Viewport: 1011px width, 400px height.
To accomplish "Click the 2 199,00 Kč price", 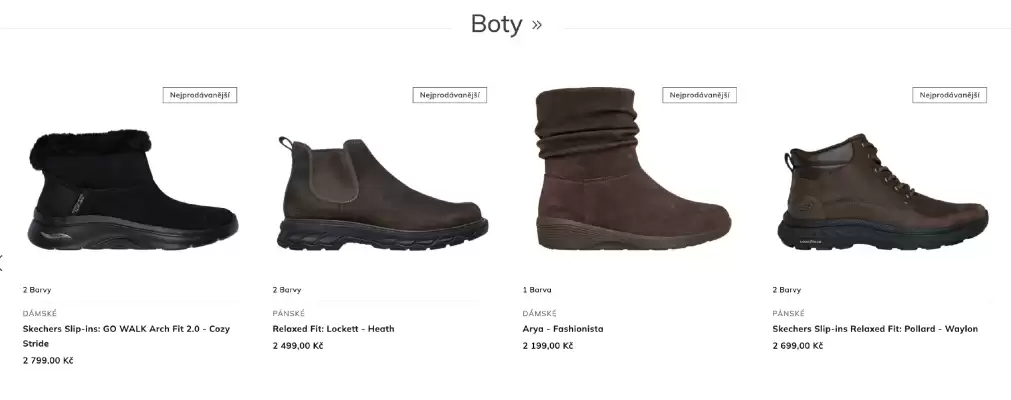I will click(x=548, y=346).
